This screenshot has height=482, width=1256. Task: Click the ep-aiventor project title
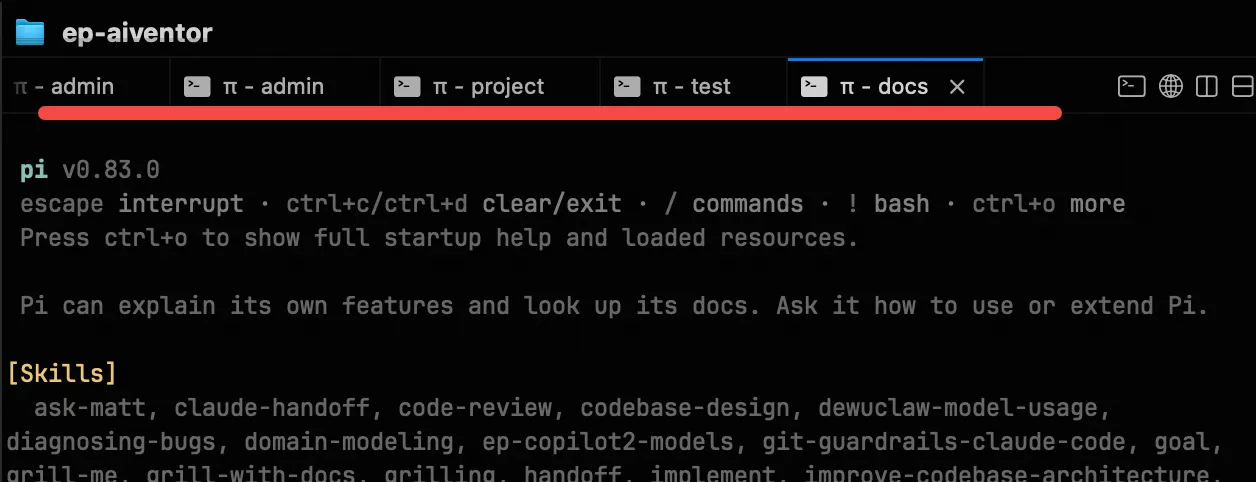click(138, 33)
